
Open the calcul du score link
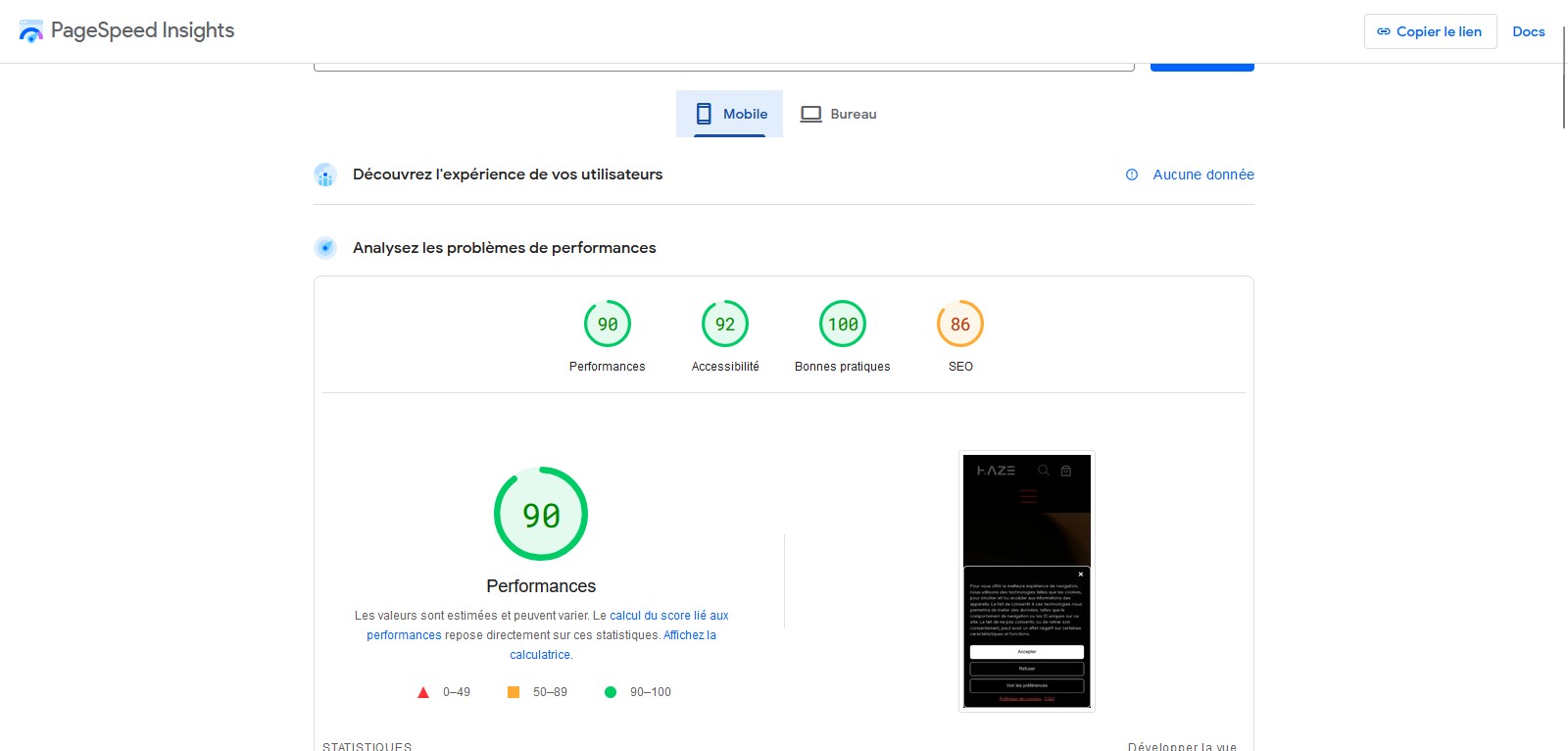coord(669,616)
